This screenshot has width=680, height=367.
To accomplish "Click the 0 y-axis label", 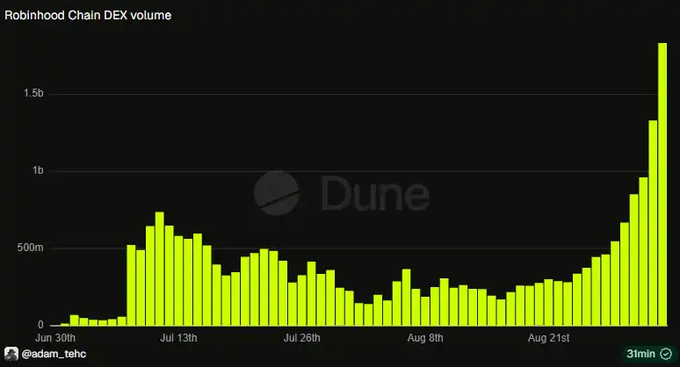I will pyautogui.click(x=40, y=324).
